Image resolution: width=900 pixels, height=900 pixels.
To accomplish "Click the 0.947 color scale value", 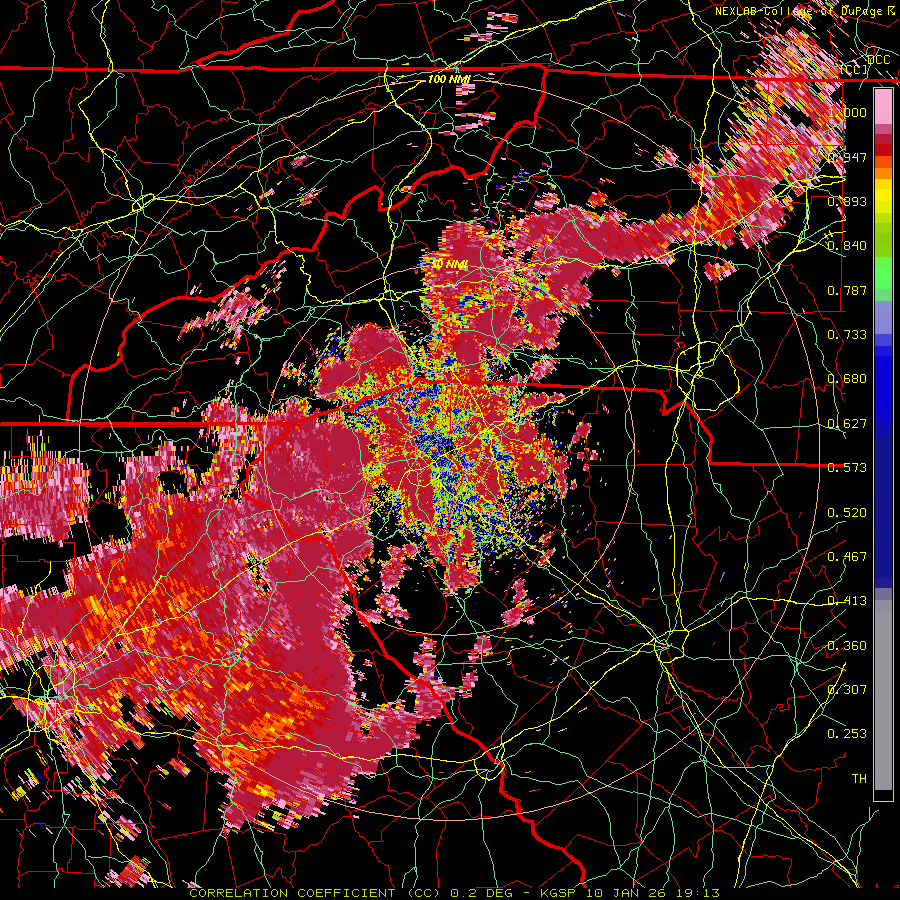I will tap(847, 157).
